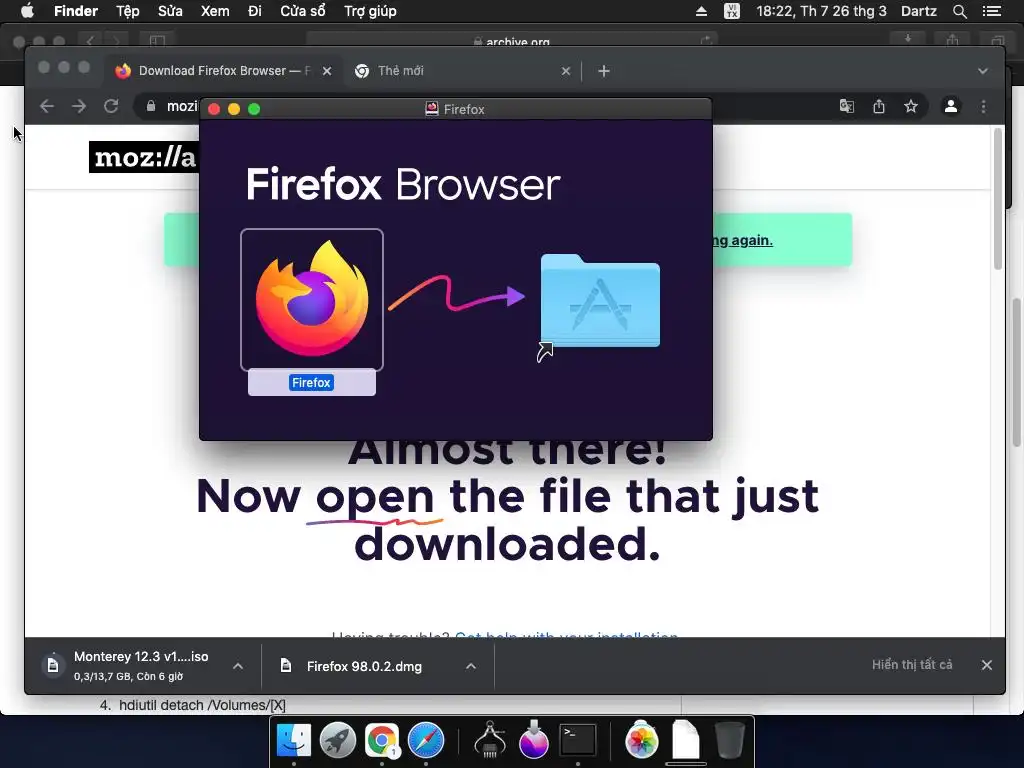This screenshot has width=1024, height=768.
Task: Expand options for Firefox 98.0.2.dmg download
Action: 471,666
